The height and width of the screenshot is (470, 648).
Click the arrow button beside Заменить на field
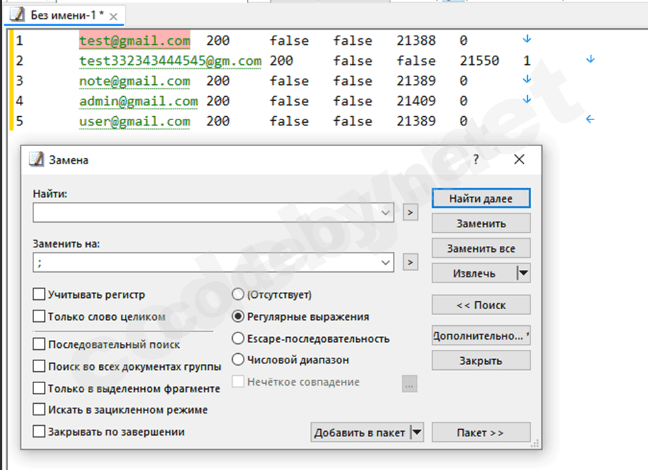[410, 262]
